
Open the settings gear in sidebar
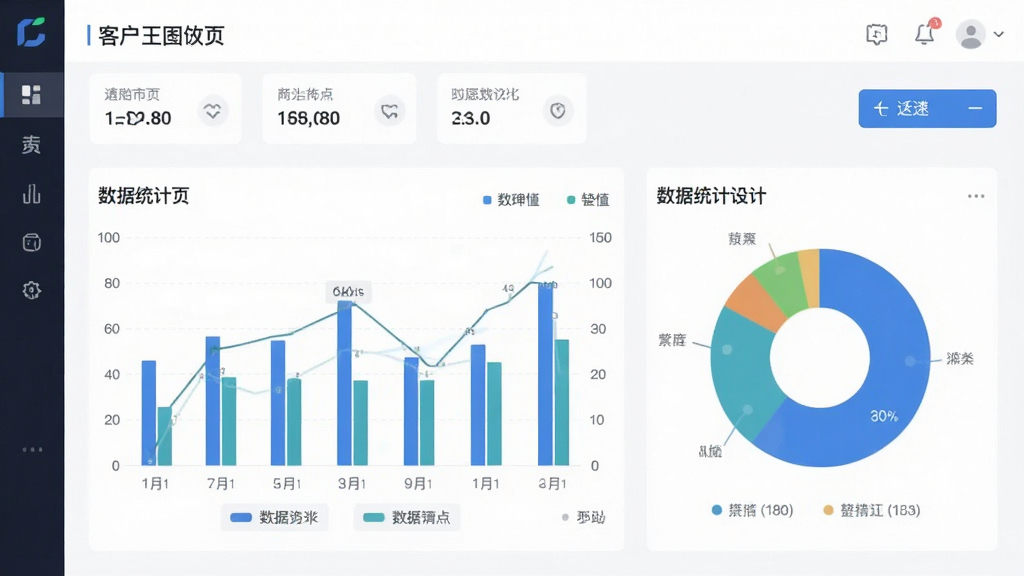pos(31,290)
